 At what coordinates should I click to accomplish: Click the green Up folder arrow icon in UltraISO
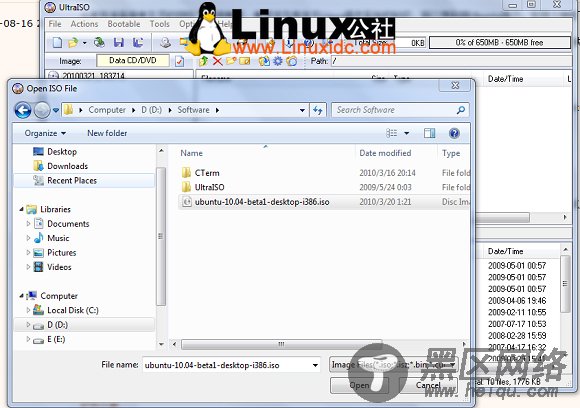click(x=203, y=61)
